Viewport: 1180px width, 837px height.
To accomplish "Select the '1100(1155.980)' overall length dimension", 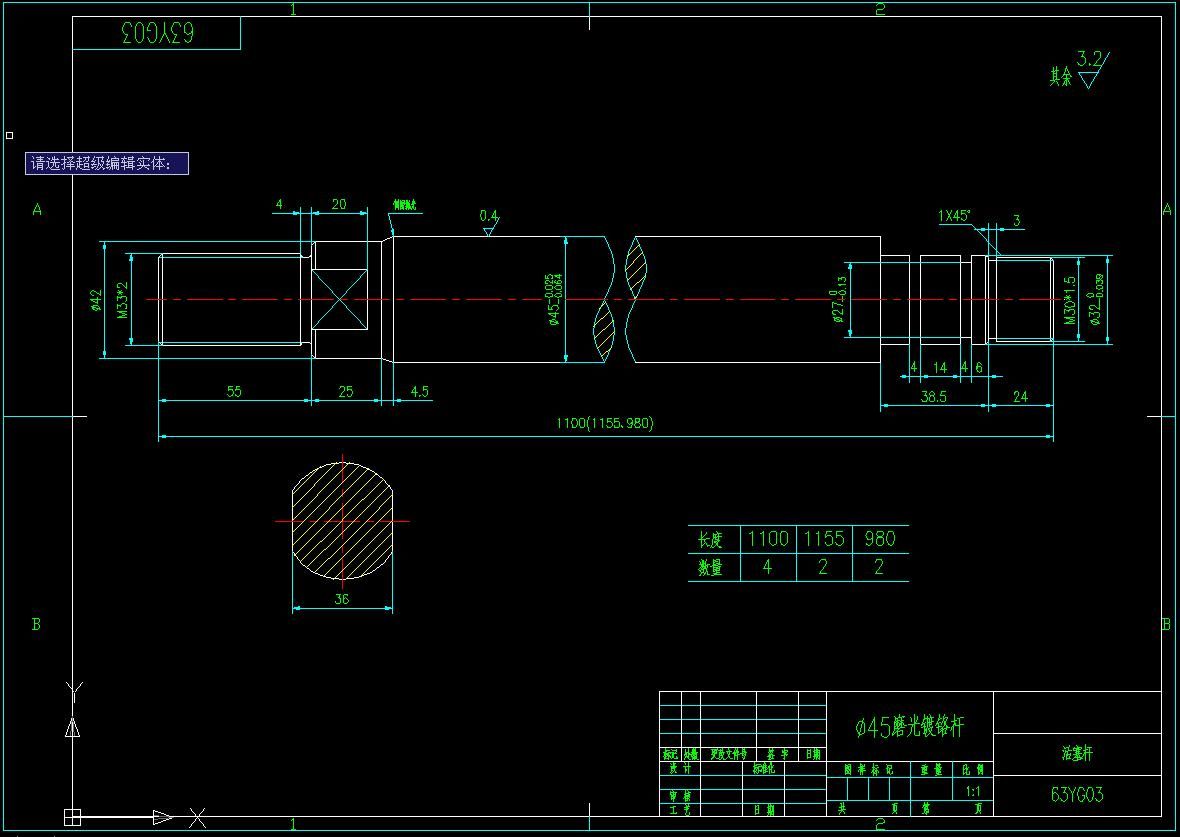I will (x=605, y=423).
